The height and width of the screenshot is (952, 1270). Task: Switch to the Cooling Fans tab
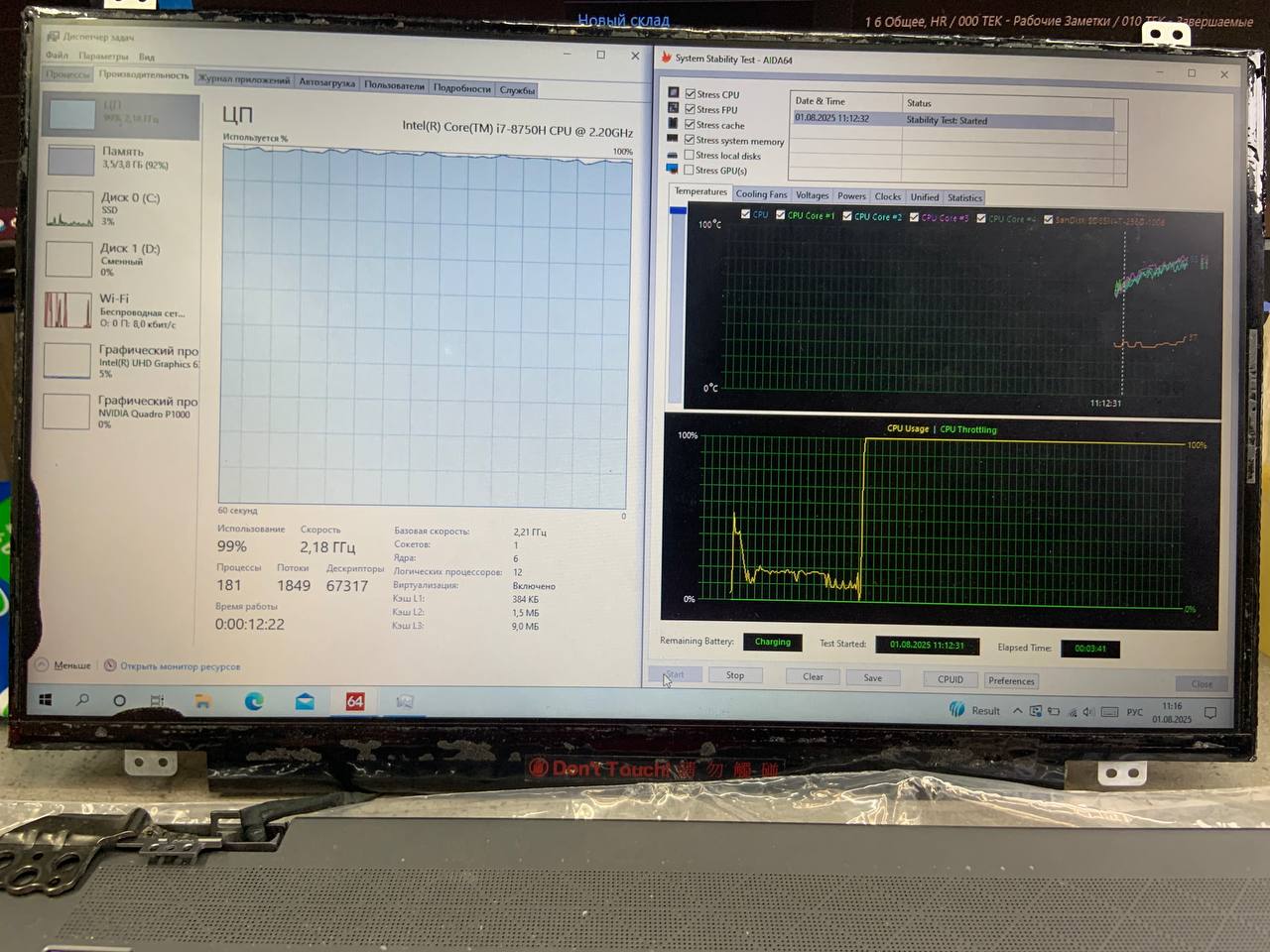click(x=761, y=194)
